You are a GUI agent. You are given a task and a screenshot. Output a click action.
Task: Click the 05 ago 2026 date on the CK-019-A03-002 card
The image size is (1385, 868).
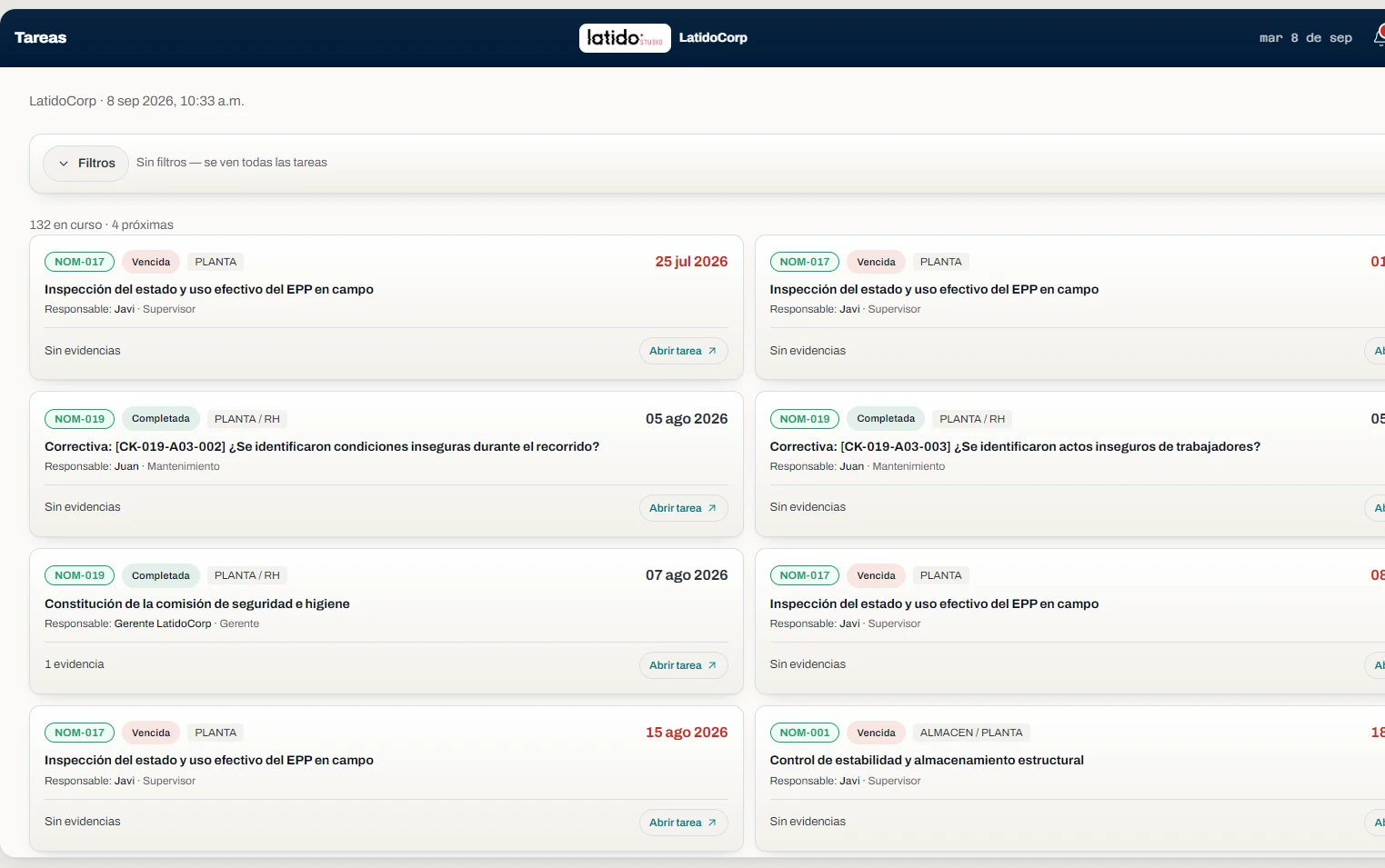click(x=687, y=419)
